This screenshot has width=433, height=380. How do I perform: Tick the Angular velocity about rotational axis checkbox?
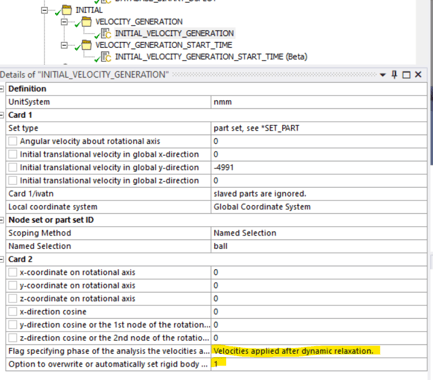click(x=13, y=141)
